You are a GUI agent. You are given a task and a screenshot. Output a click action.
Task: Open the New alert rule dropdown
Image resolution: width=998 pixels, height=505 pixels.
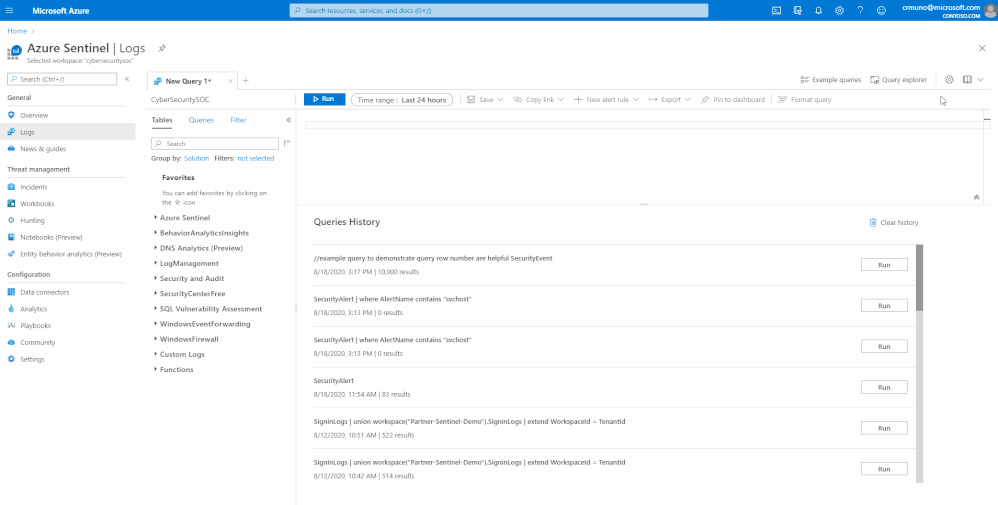[x=606, y=100]
